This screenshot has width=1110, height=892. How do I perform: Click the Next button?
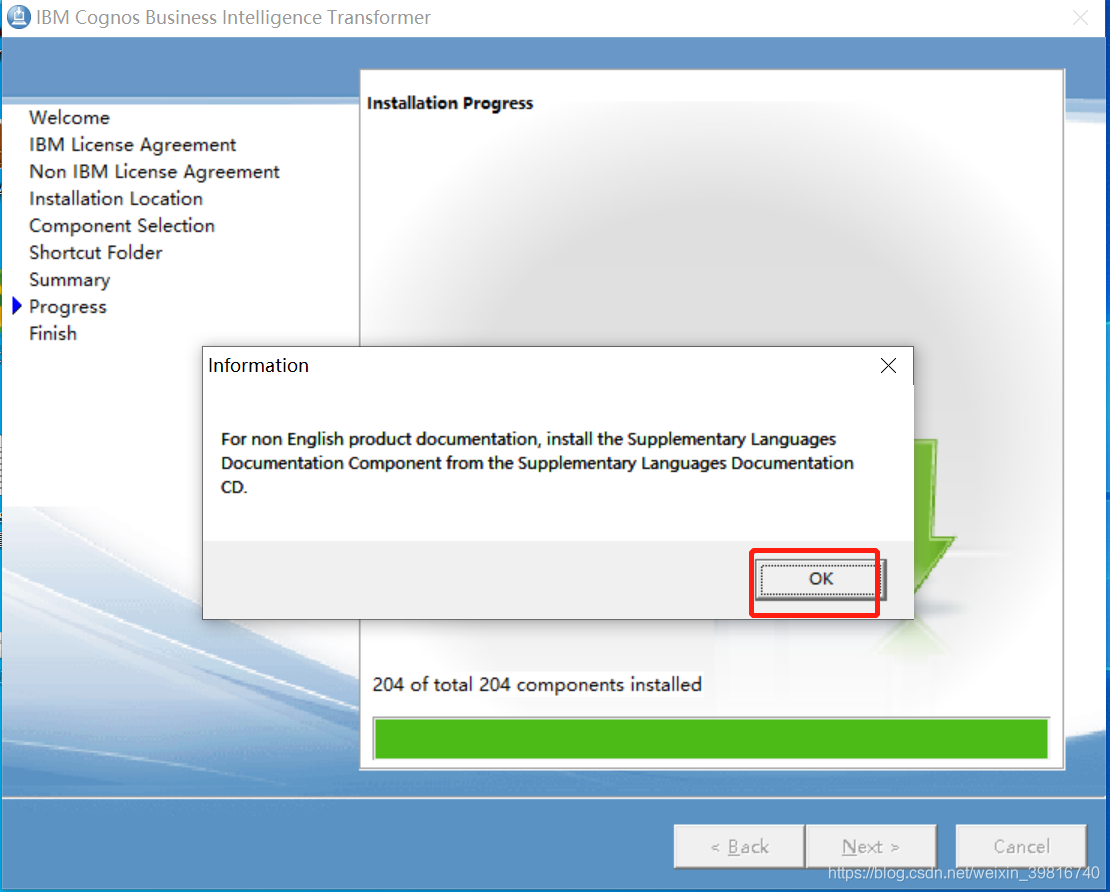[871, 846]
